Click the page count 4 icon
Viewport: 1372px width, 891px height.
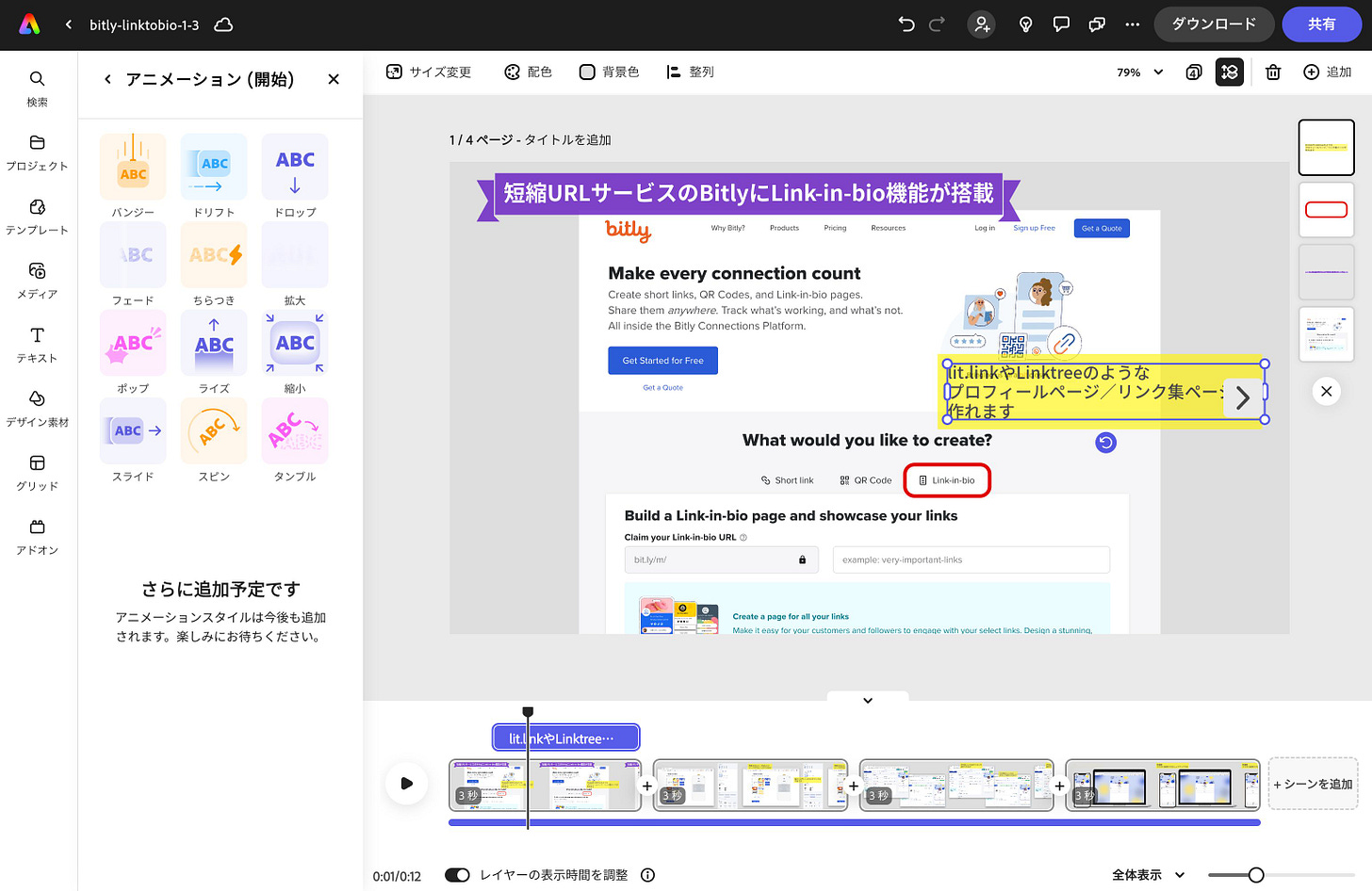pos(1194,72)
